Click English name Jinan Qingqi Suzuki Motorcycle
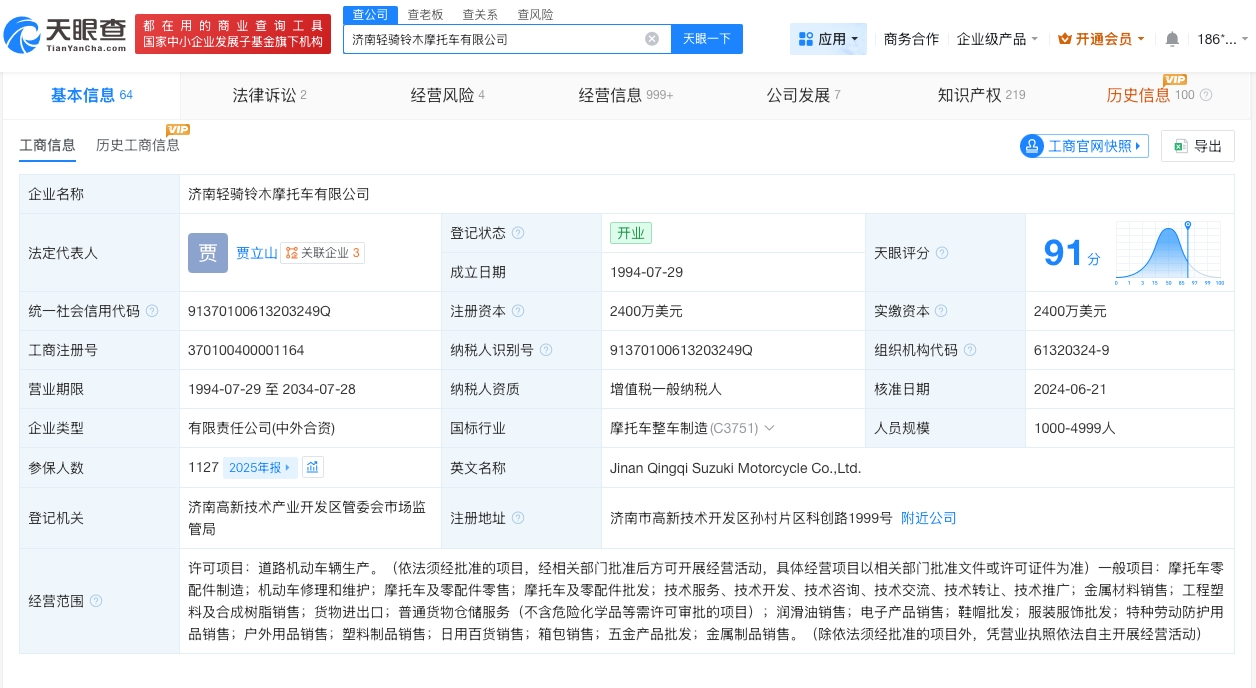Image resolution: width=1256 pixels, height=688 pixels. click(736, 467)
